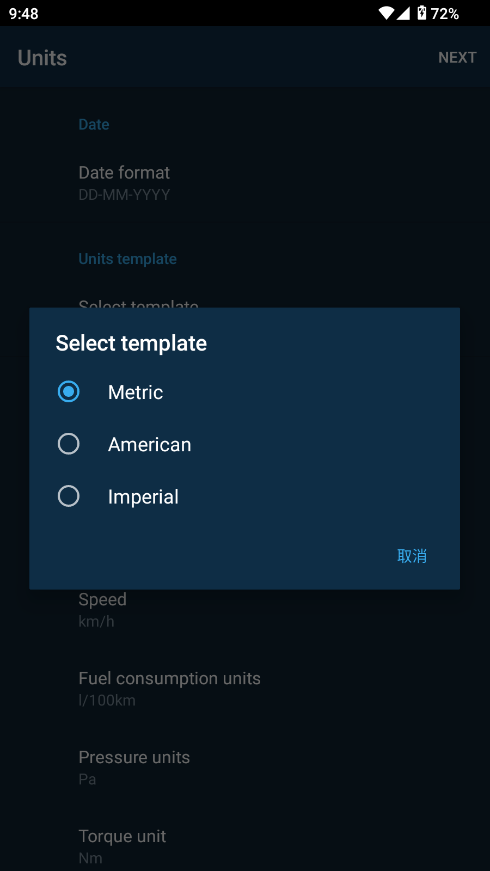Tap the Wi-Fi status icon

click(x=386, y=13)
